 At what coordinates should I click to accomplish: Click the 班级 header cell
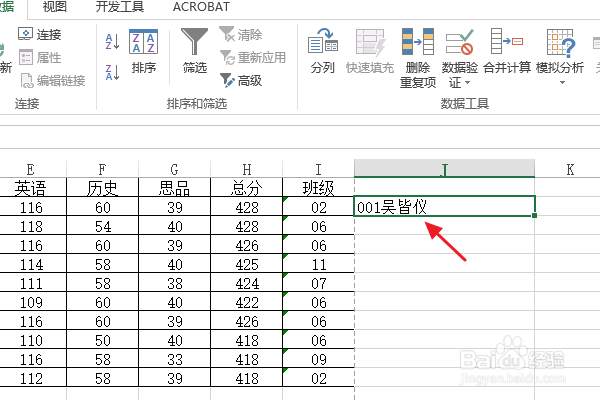click(318, 188)
